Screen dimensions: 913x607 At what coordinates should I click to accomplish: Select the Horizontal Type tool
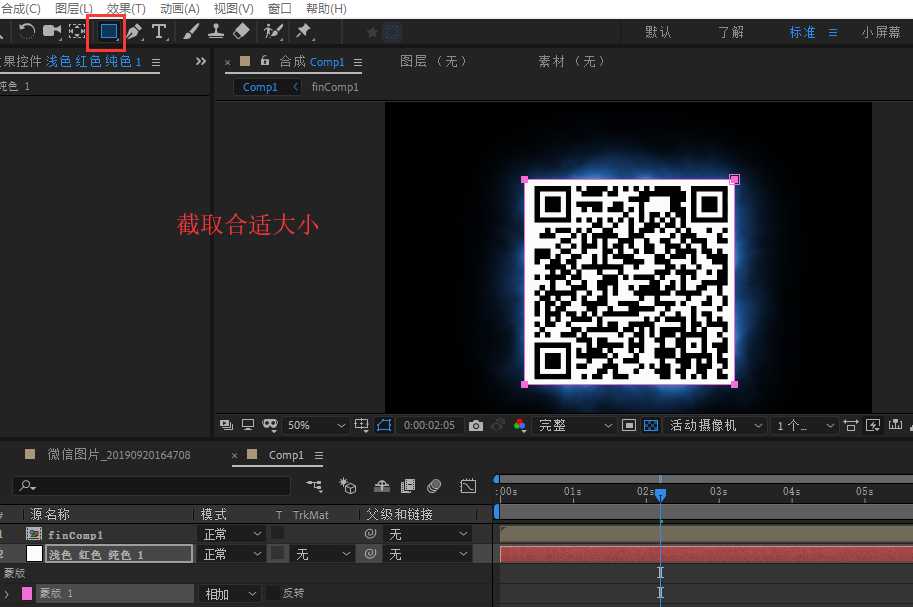click(158, 32)
